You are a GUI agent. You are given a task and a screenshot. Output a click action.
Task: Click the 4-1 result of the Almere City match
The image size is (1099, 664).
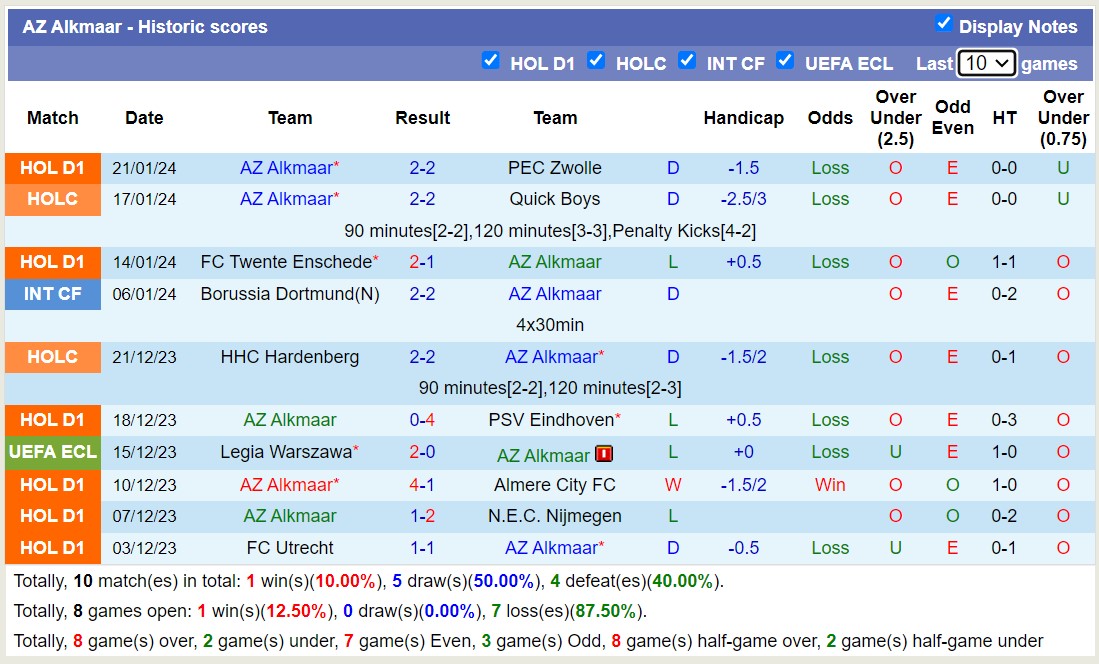click(422, 484)
